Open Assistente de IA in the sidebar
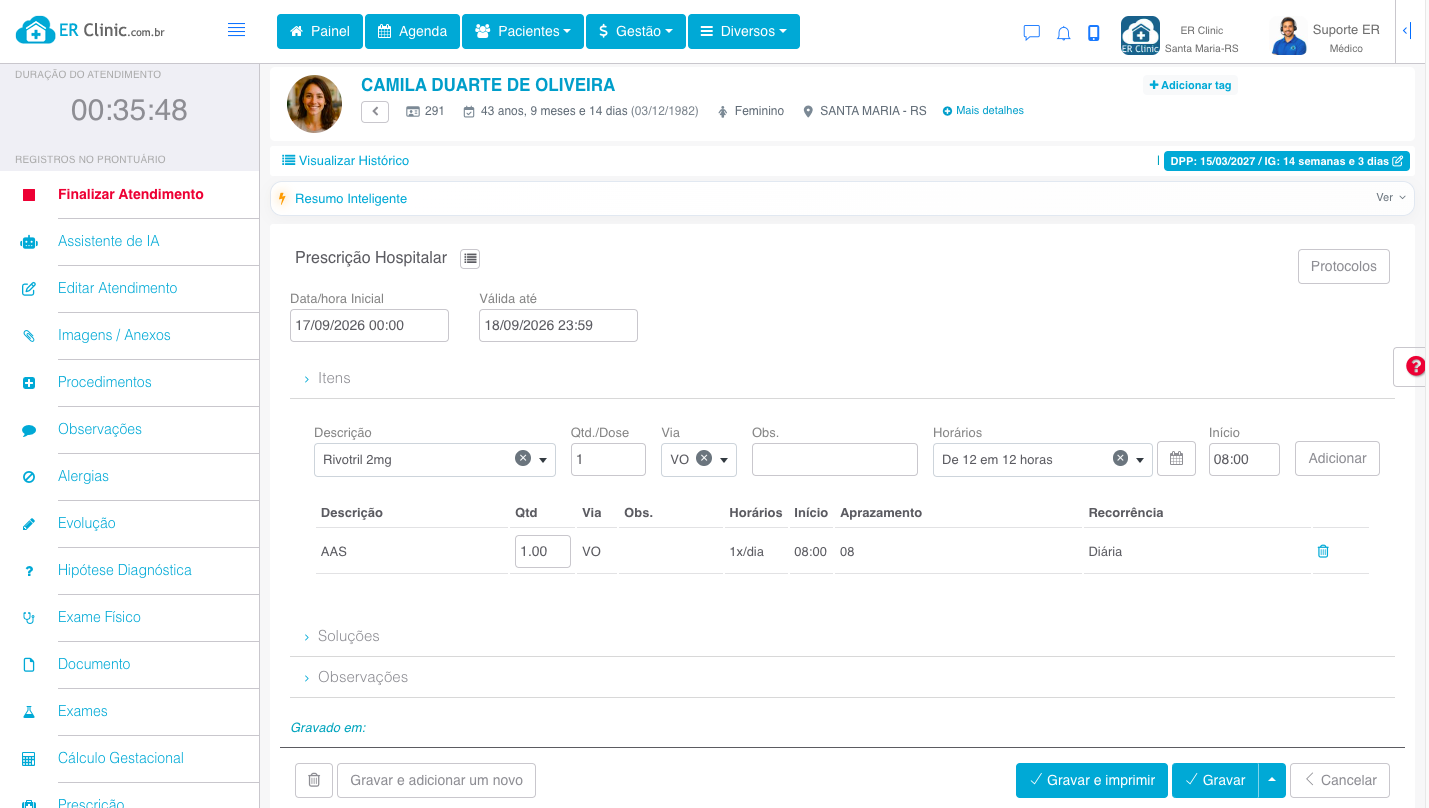 pos(108,241)
